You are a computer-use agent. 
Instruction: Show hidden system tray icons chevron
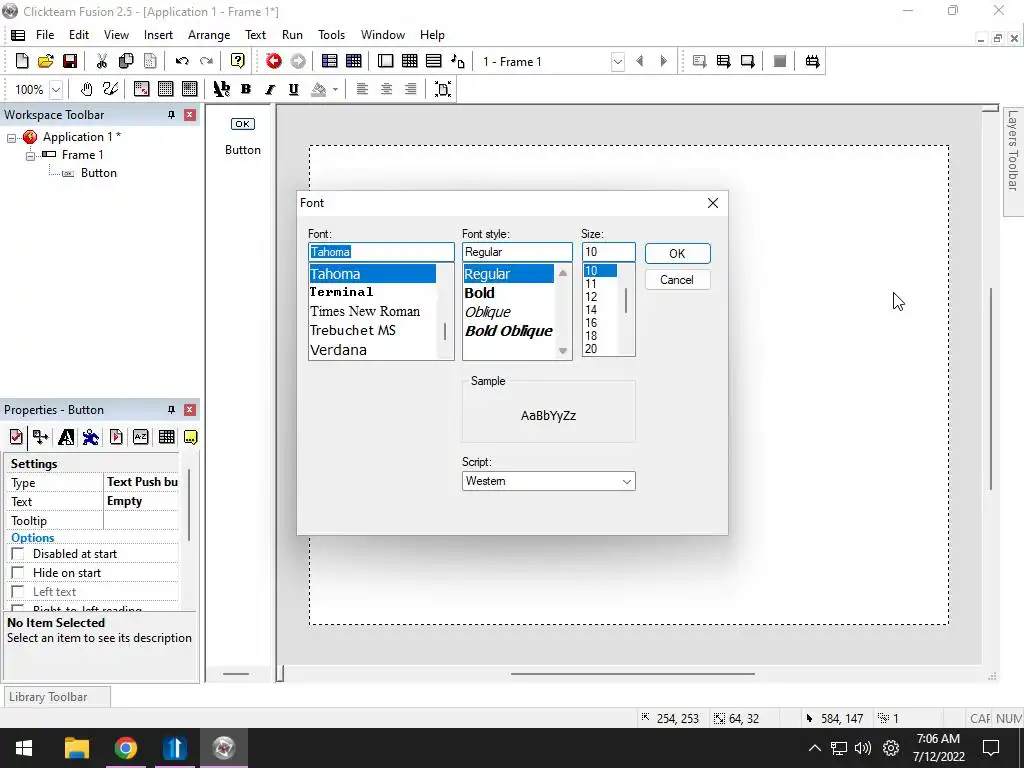click(x=814, y=748)
